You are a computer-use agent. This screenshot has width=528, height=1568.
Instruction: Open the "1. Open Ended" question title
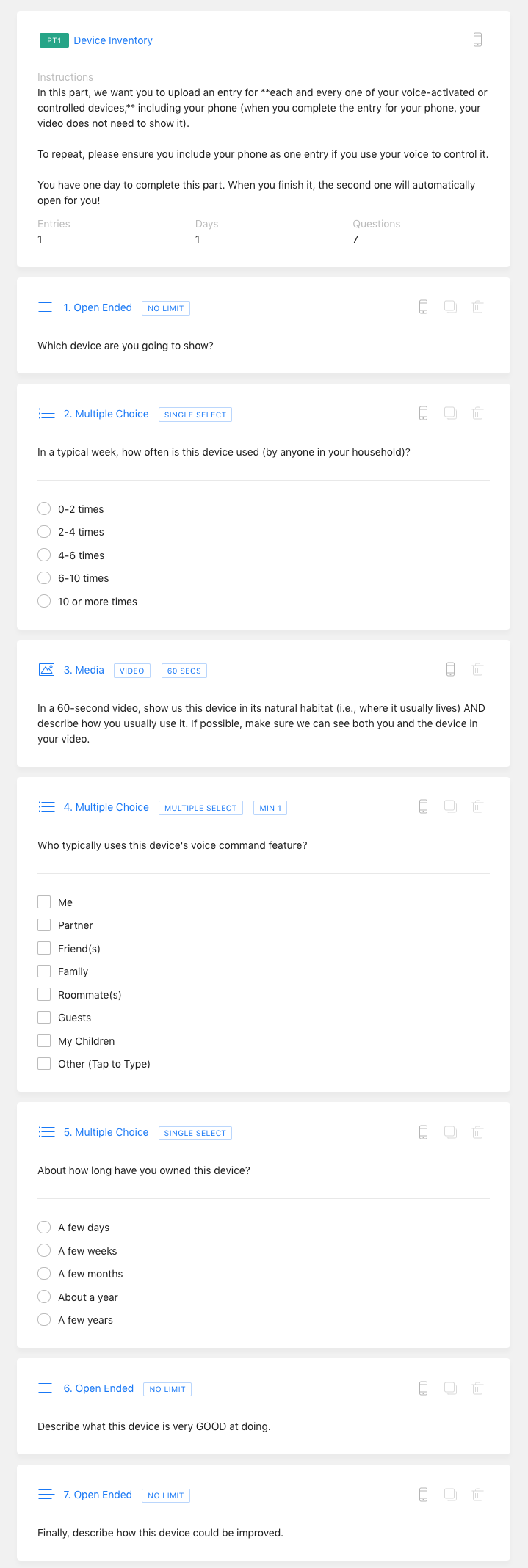tap(98, 307)
